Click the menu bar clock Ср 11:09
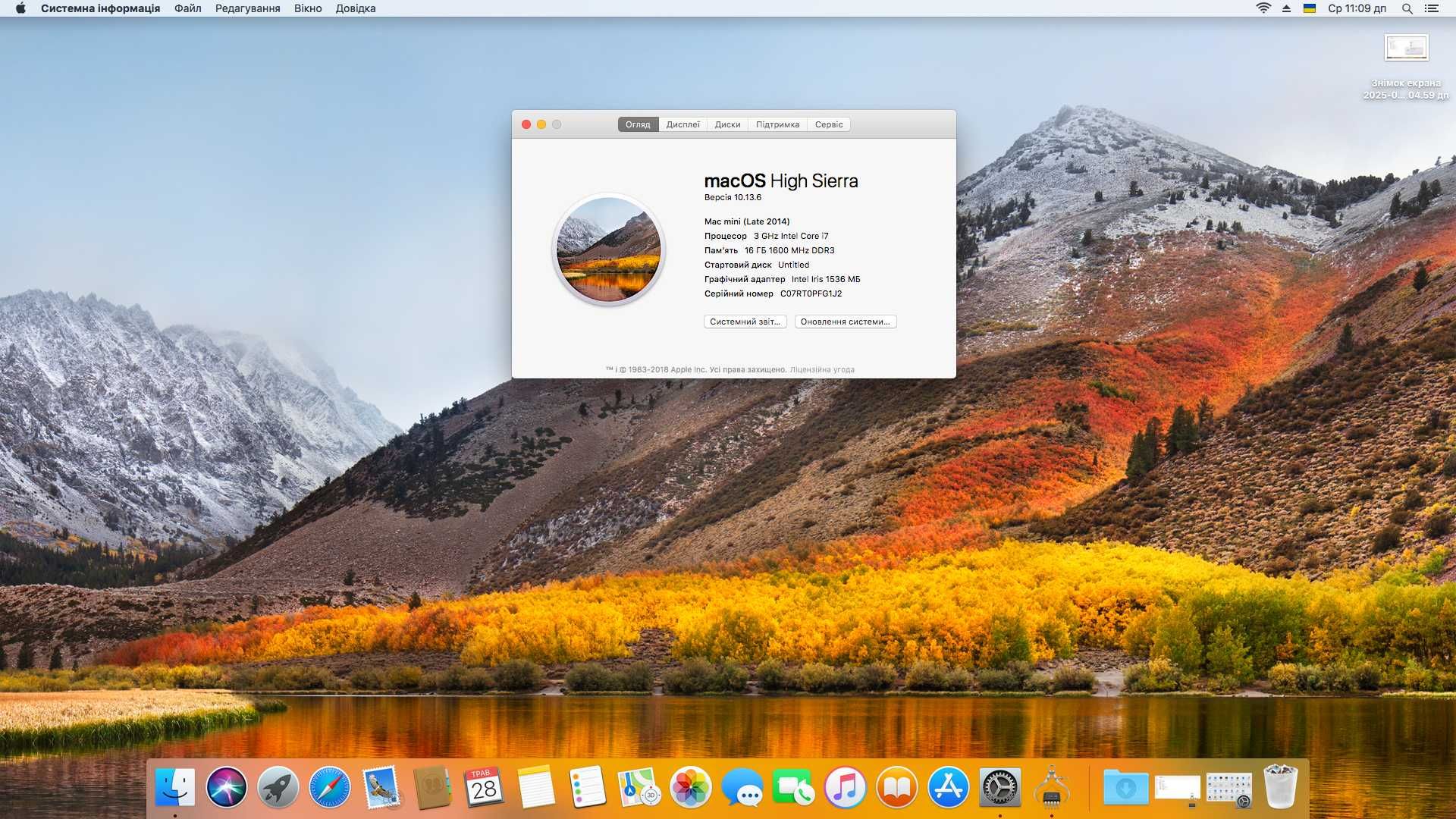1456x819 pixels. 1357,8
